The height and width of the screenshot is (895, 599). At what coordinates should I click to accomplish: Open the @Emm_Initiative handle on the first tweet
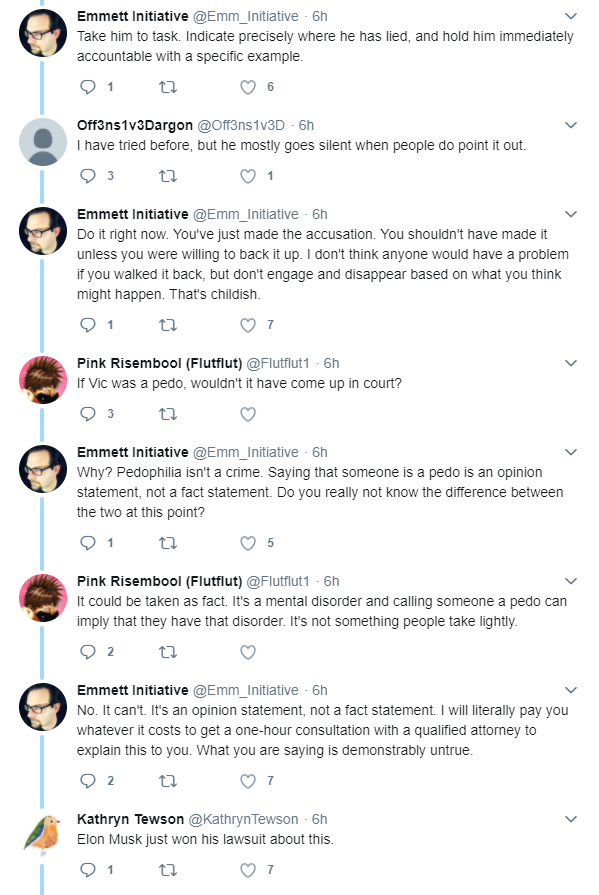point(246,17)
